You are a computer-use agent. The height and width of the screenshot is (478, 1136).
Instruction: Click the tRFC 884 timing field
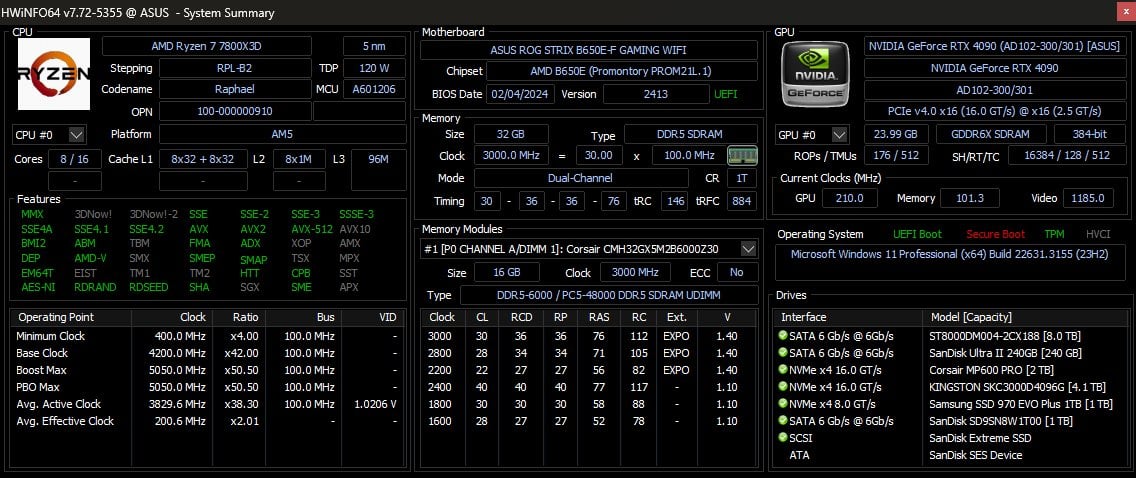coord(742,201)
